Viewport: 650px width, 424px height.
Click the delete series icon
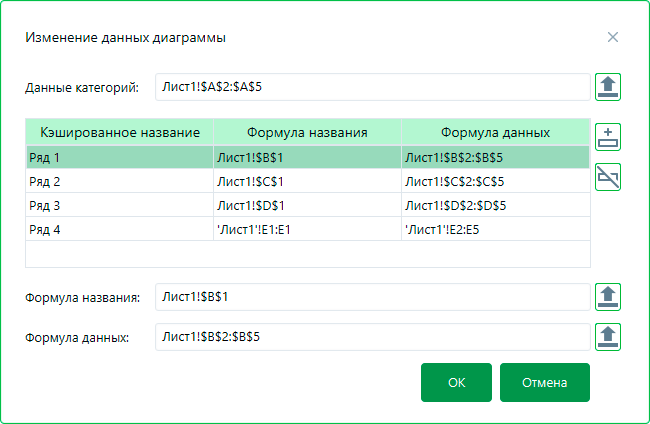[x=608, y=177]
